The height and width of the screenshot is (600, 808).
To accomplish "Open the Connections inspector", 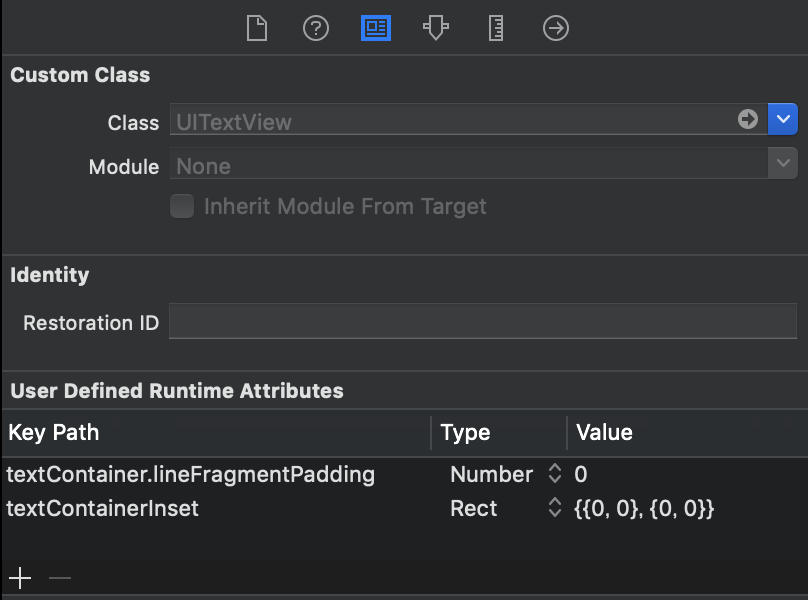I will click(556, 28).
